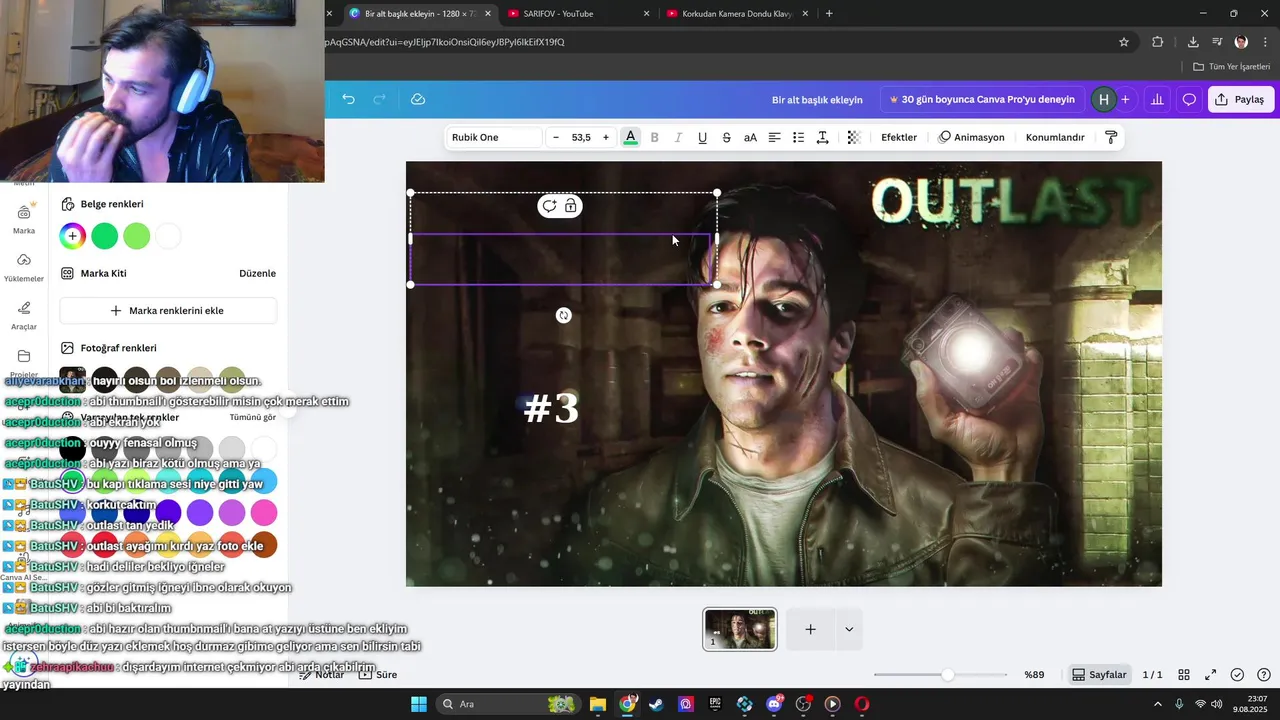Open the Marka sidebar tab
1280x720 pixels.
(24, 220)
